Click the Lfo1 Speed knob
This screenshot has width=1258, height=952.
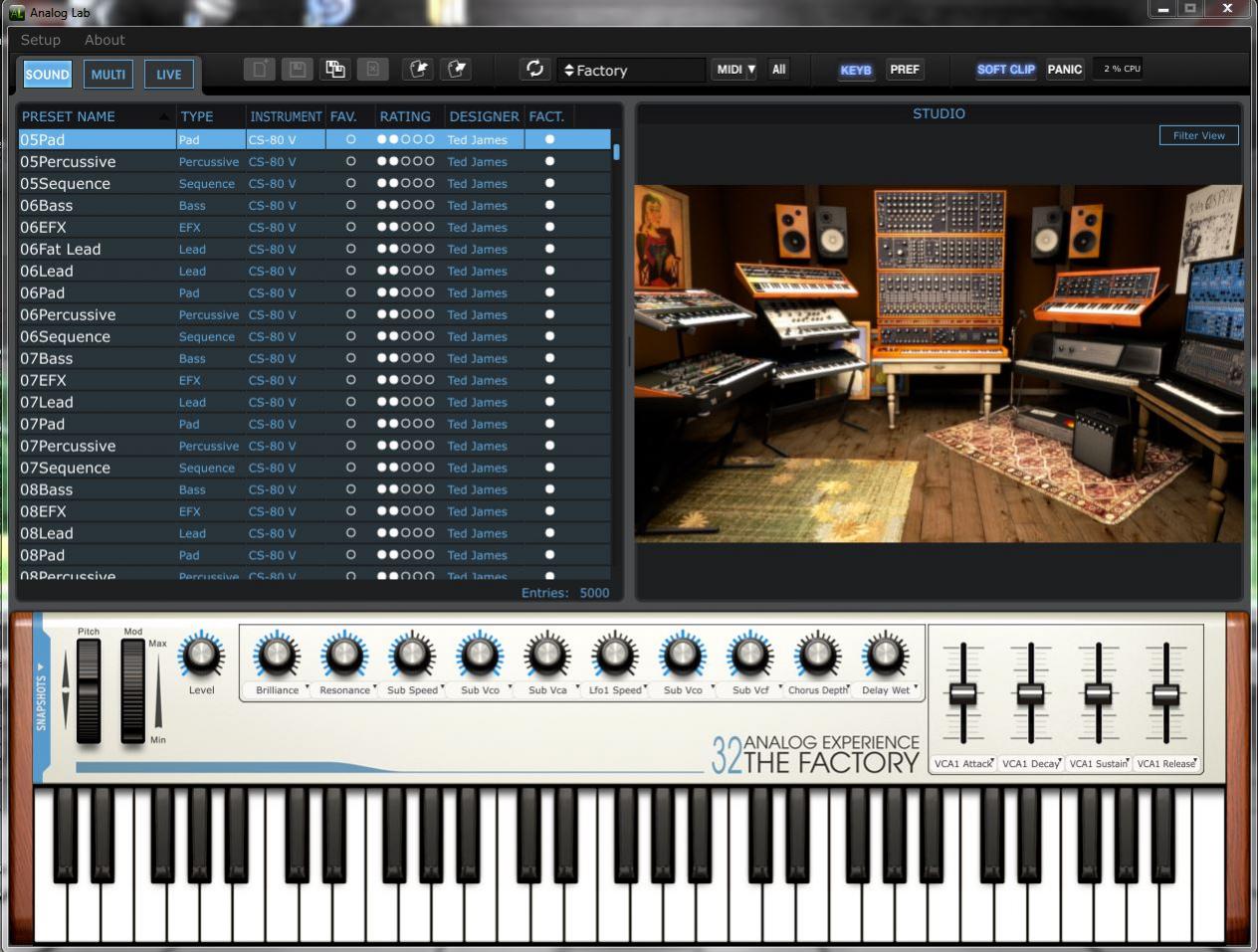615,656
